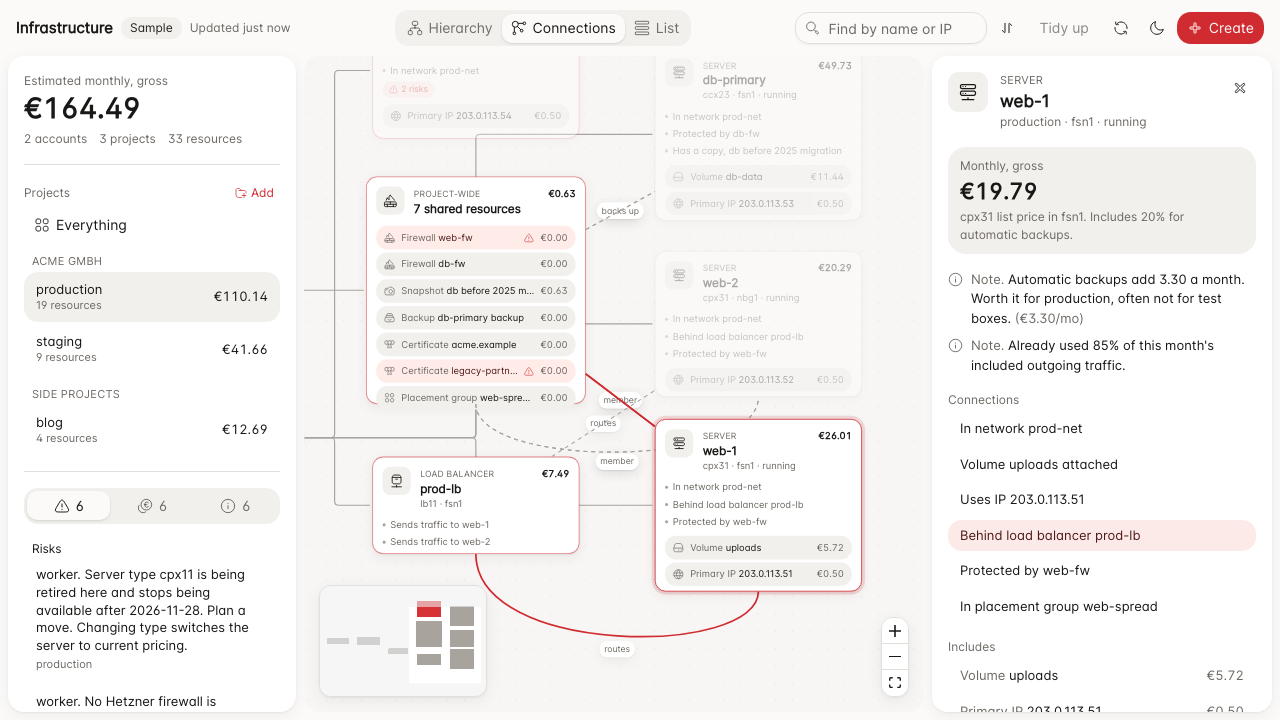Open In placement group web-spread connection
Image resolution: width=1280 pixels, height=720 pixels.
pos(1102,607)
